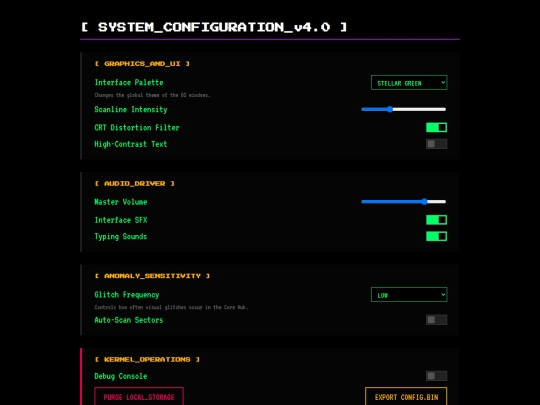Turn off Interface SFX toggle
540x405 pixels.
point(436,220)
